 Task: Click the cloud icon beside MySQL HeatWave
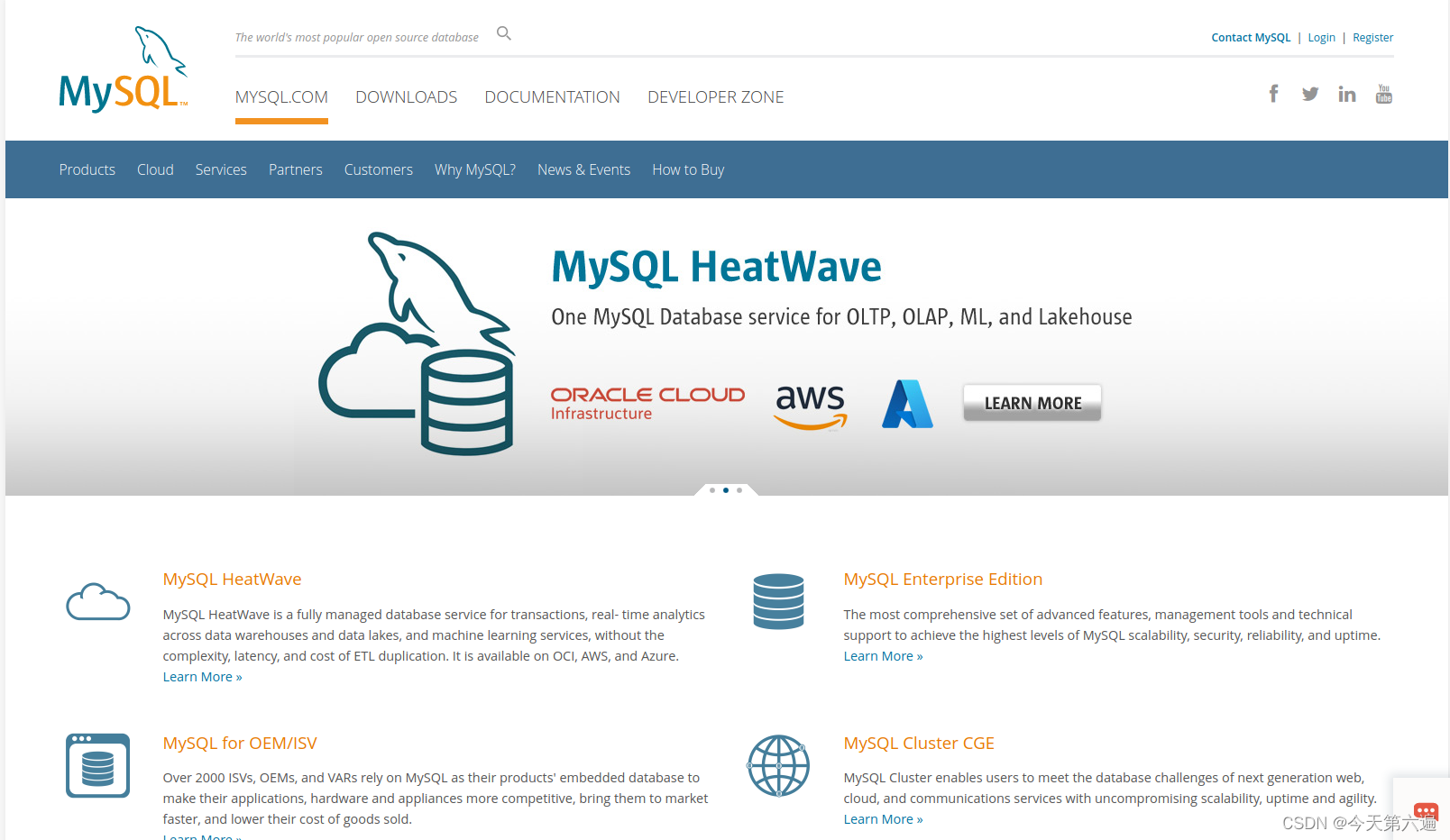tap(98, 602)
